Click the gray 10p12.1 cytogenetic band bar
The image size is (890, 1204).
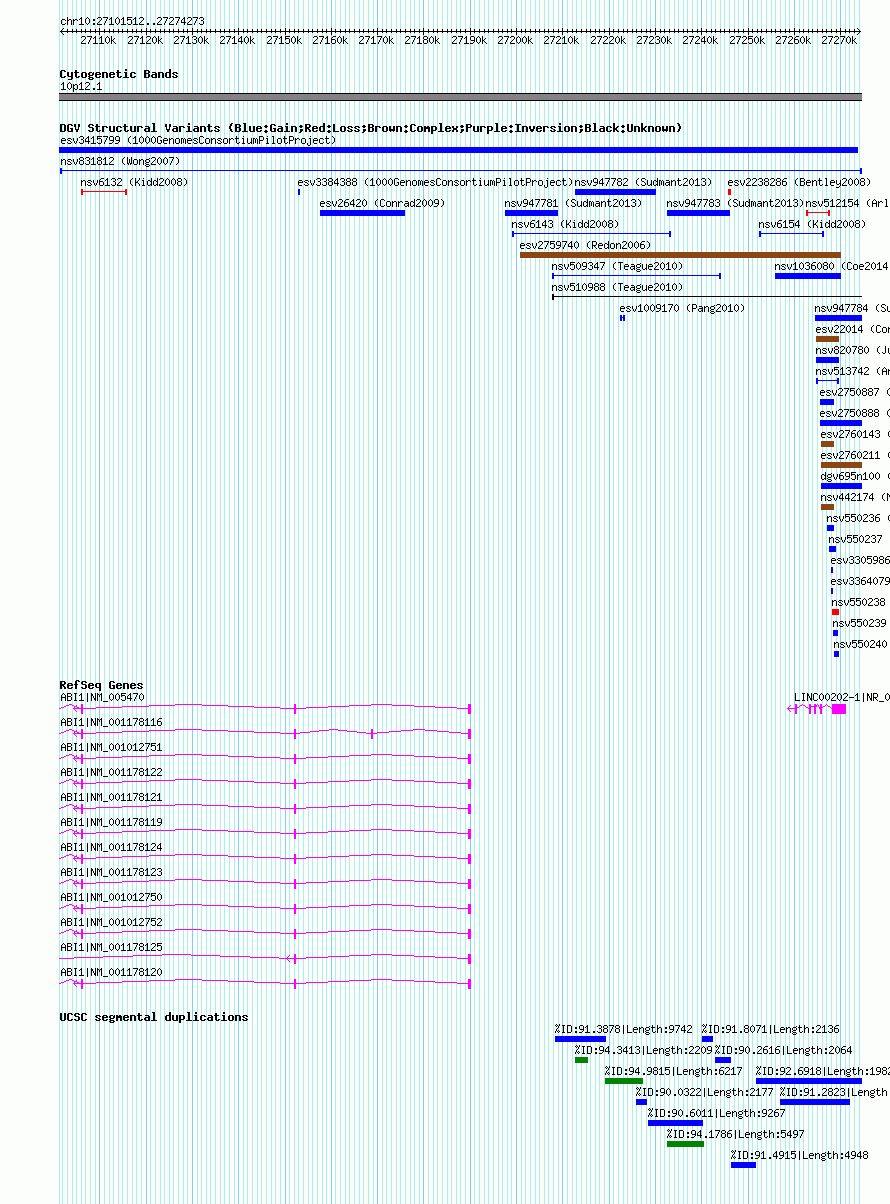tap(460, 97)
